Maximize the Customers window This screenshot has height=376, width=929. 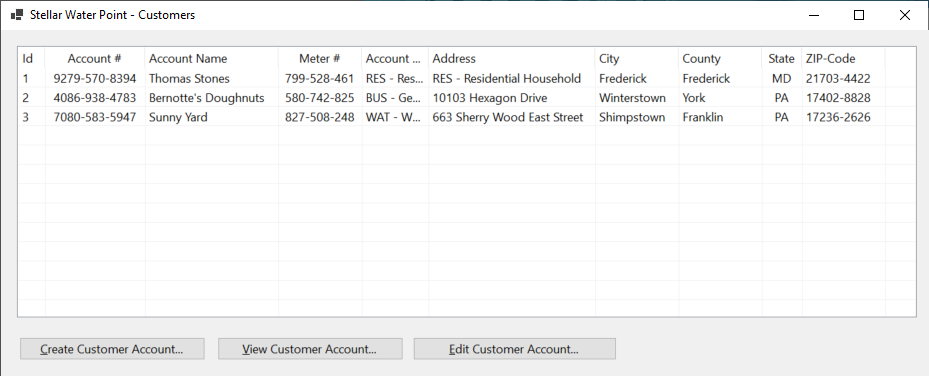tap(858, 15)
